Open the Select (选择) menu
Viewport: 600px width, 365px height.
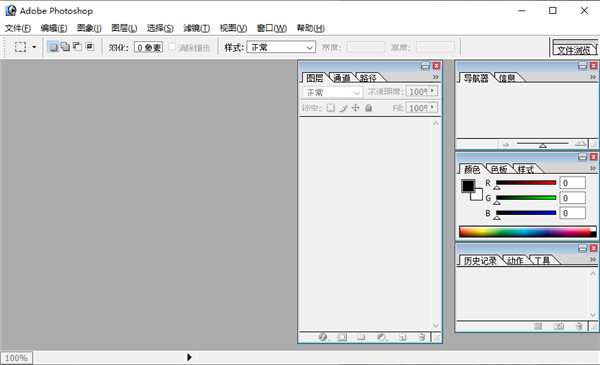[x=160, y=28]
